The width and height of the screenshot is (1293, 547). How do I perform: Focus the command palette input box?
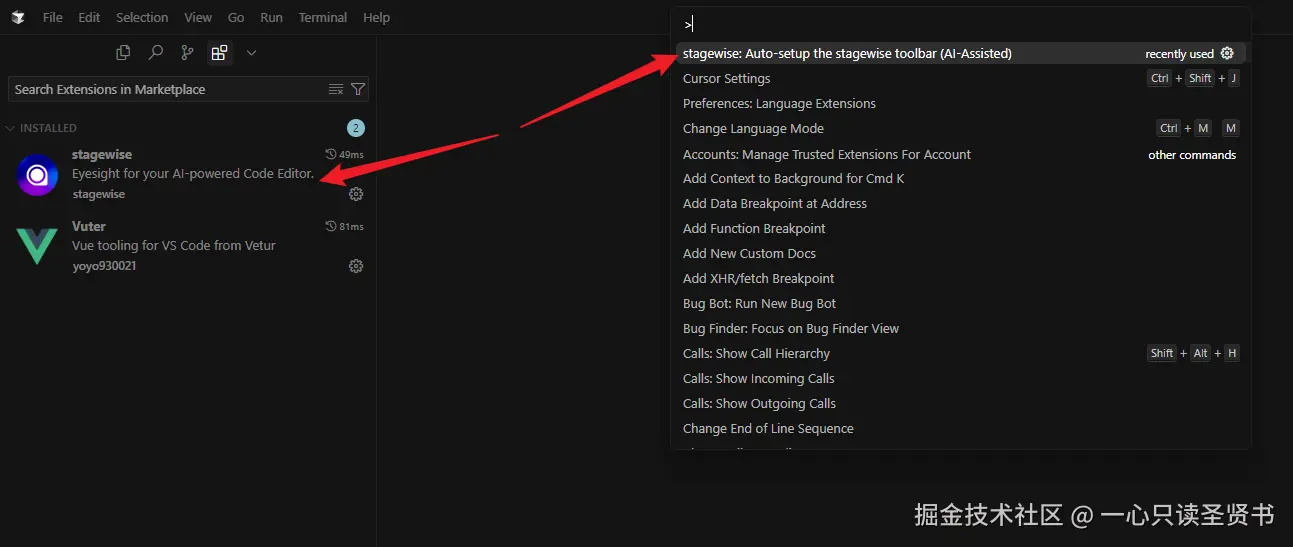tap(960, 24)
